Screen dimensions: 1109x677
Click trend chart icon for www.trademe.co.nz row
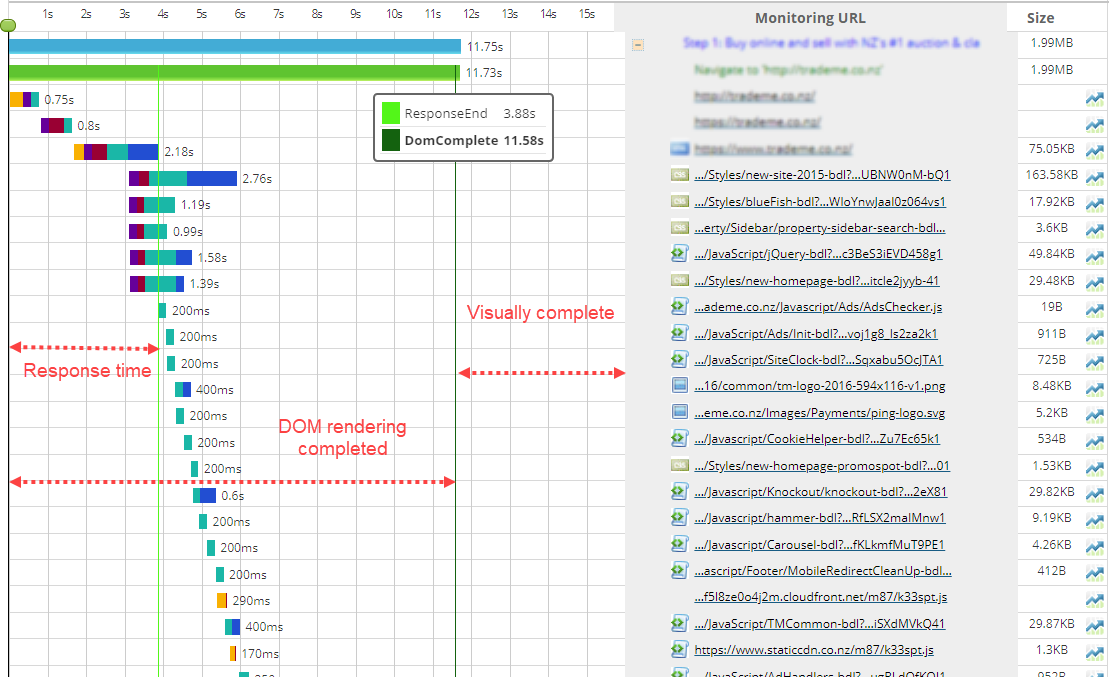click(x=1094, y=150)
